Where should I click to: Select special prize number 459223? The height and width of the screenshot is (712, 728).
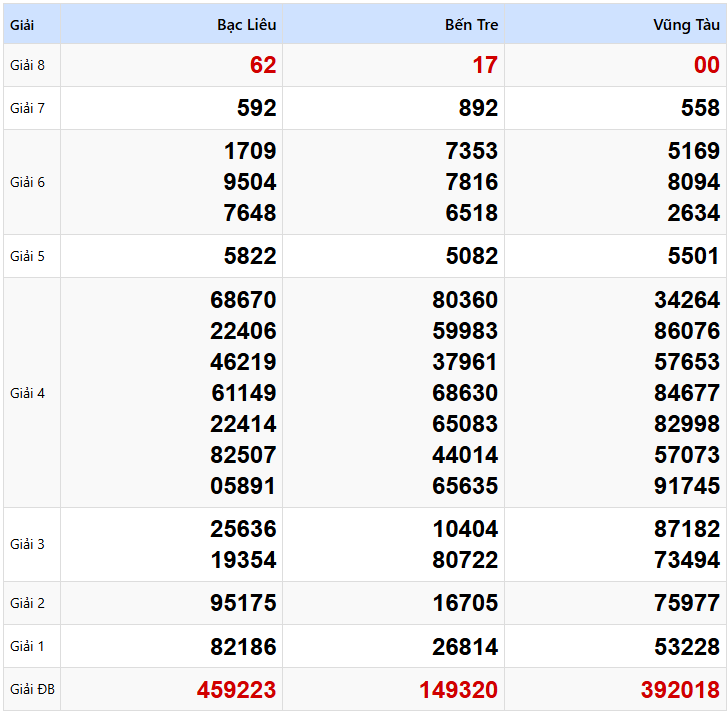(237, 690)
